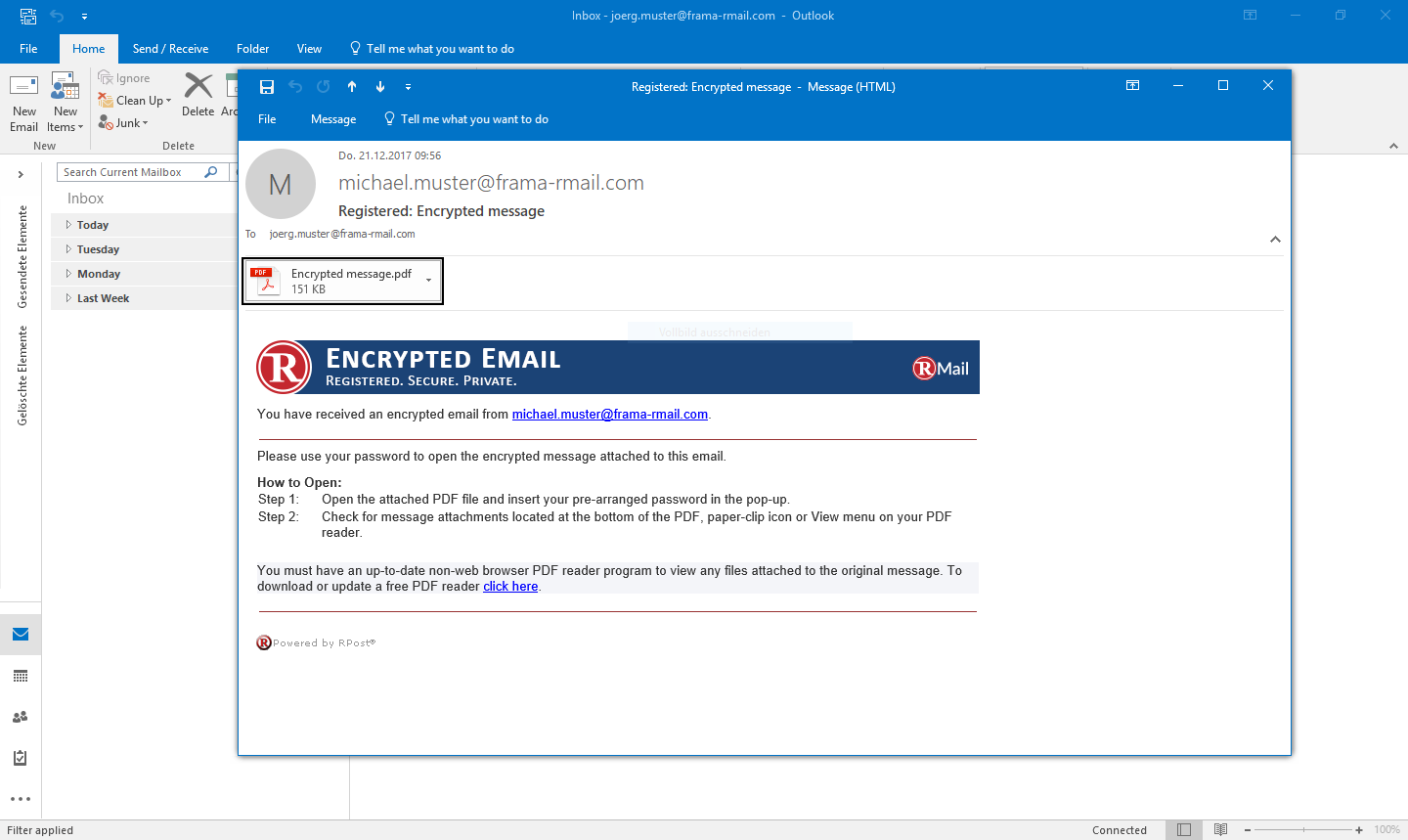This screenshot has width=1408, height=840.
Task: Open the michael.muster@frama-rmail.com link in body
Action: coord(610,415)
